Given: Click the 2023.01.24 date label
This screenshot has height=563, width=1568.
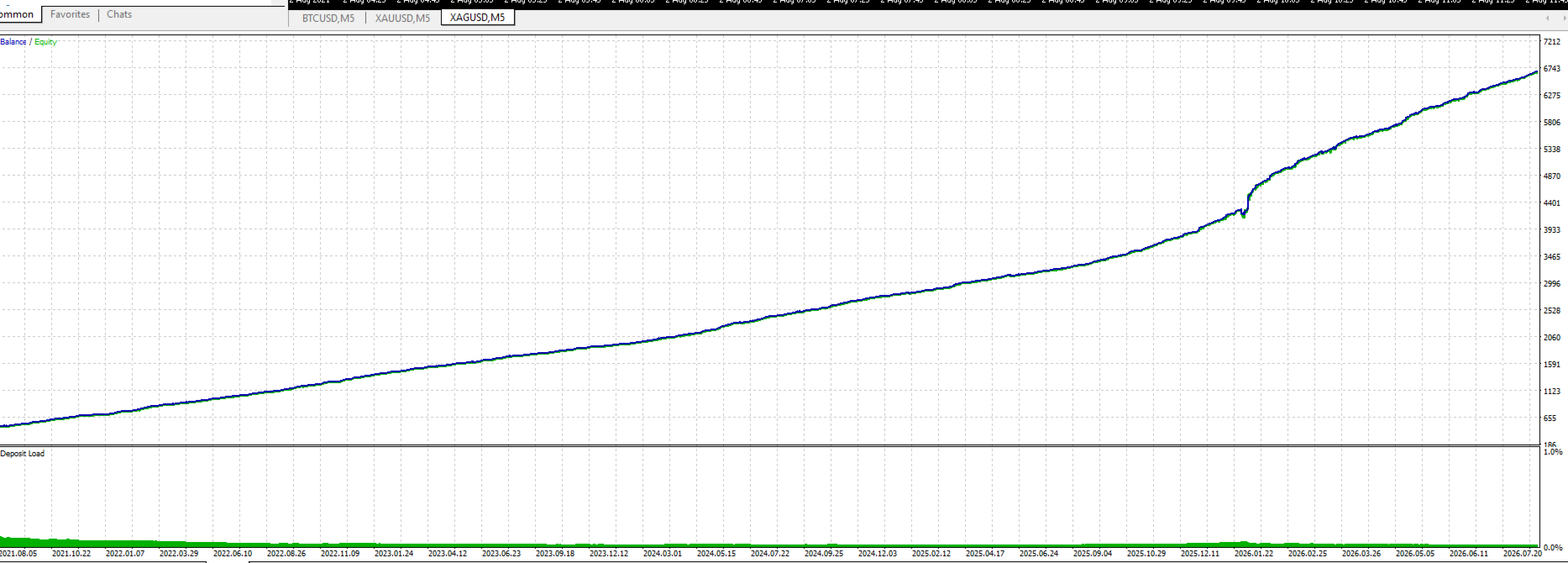Looking at the screenshot, I should click(x=394, y=554).
